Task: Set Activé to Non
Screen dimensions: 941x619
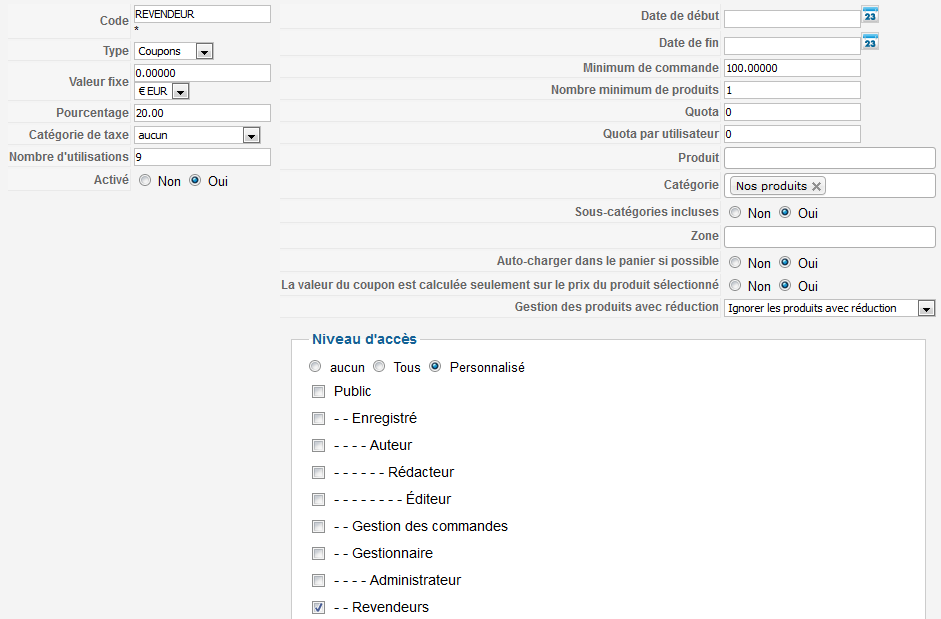Action: pos(145,181)
